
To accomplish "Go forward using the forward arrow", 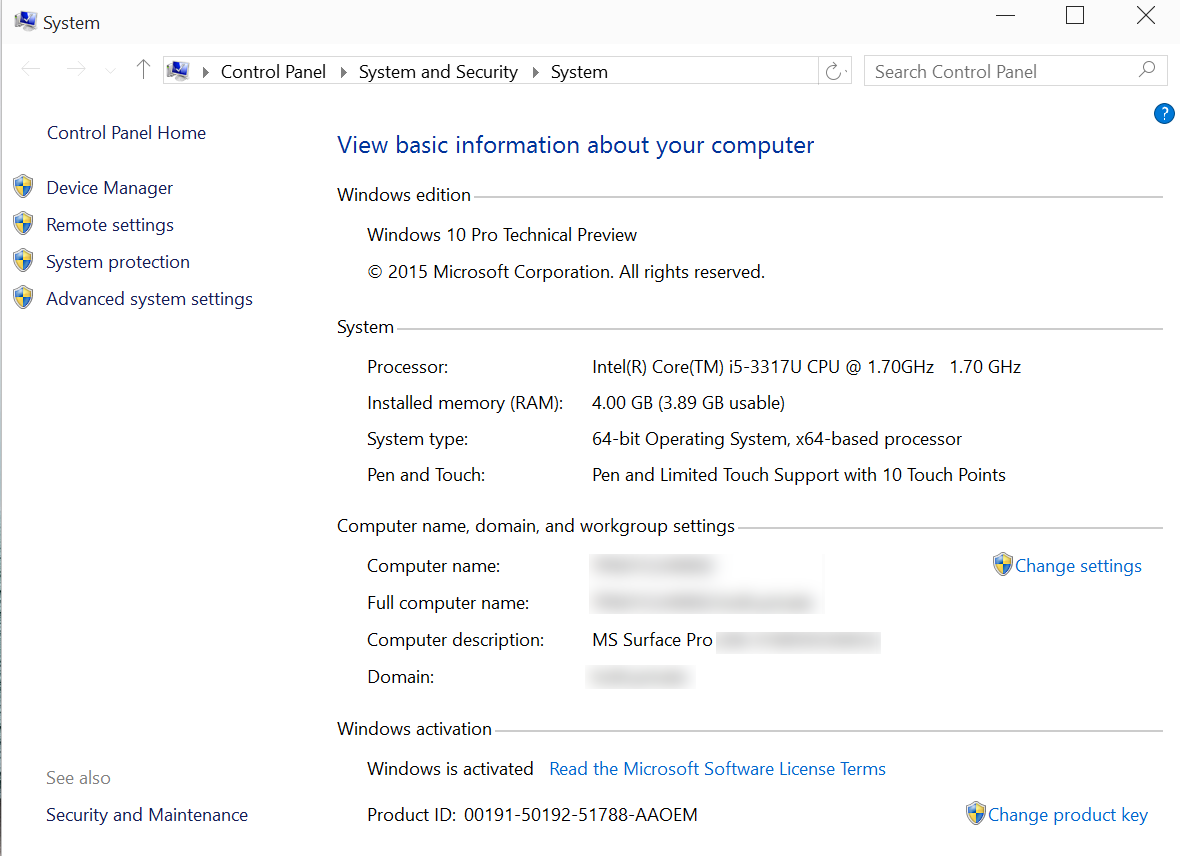I will click(x=76, y=70).
